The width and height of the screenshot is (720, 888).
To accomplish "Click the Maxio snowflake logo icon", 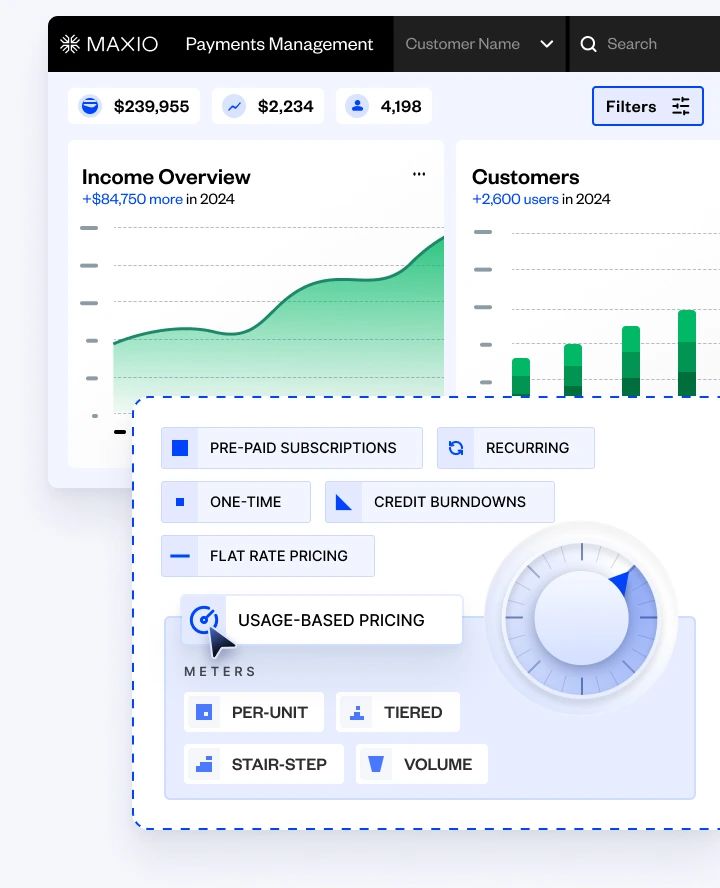I will click(x=70, y=44).
